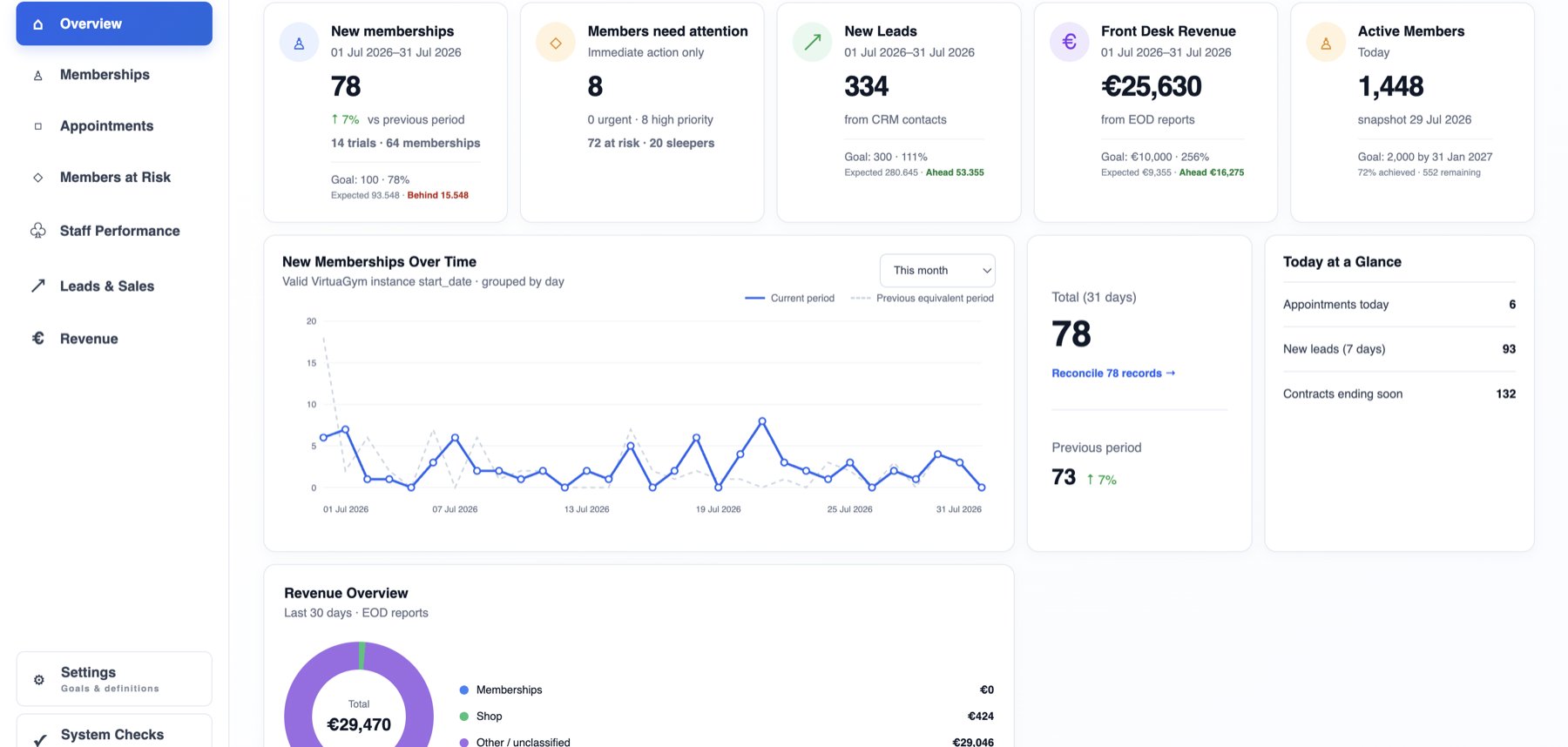The width and height of the screenshot is (1568, 747).
Task: Click the Appointments today row
Action: (x=1399, y=305)
